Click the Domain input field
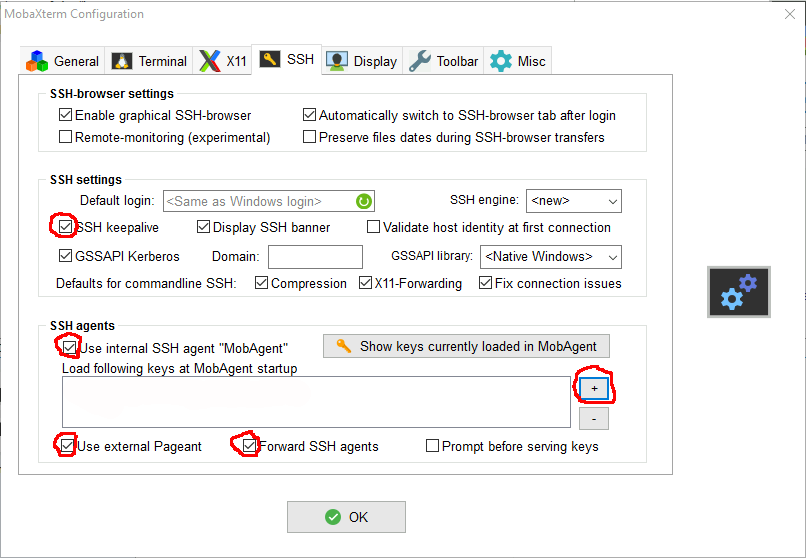Image resolution: width=806 pixels, height=558 pixels. pyautogui.click(x=315, y=257)
